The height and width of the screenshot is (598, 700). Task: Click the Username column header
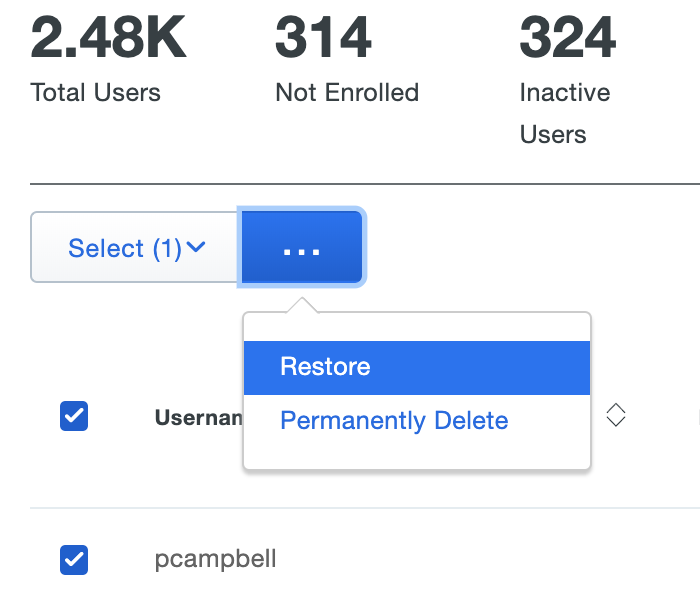click(x=199, y=418)
